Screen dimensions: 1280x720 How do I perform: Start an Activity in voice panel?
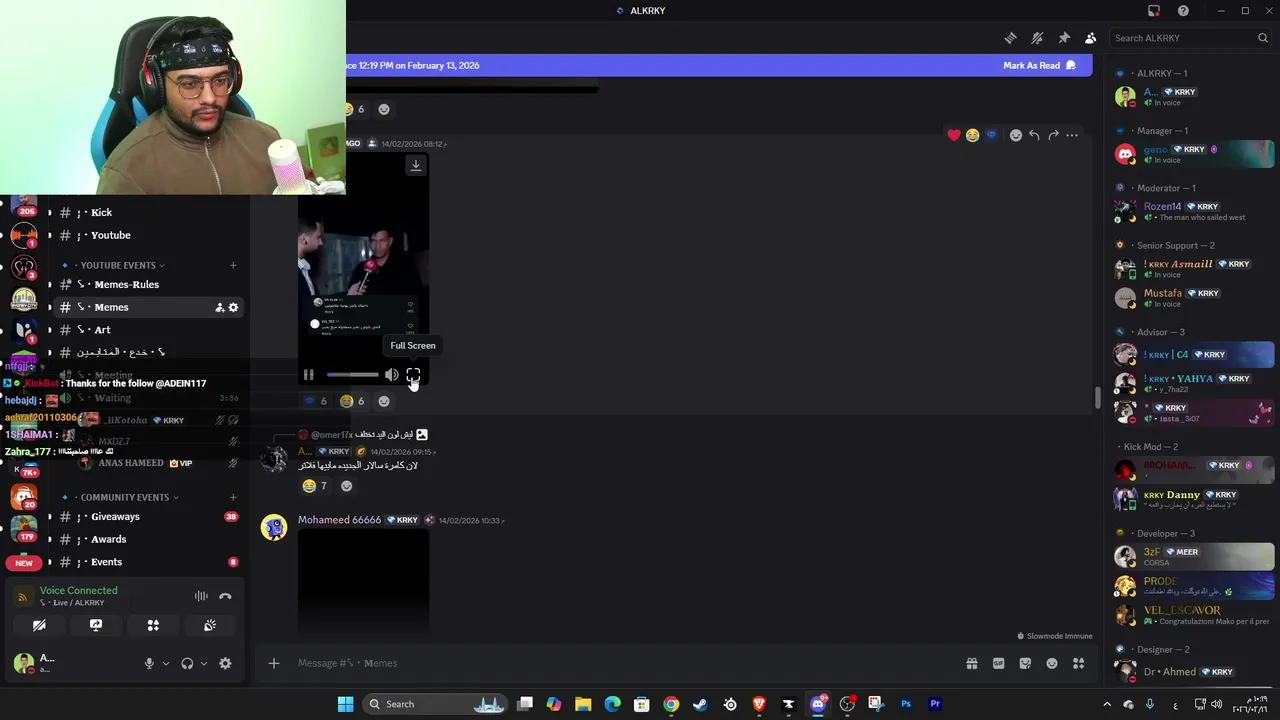coord(153,625)
